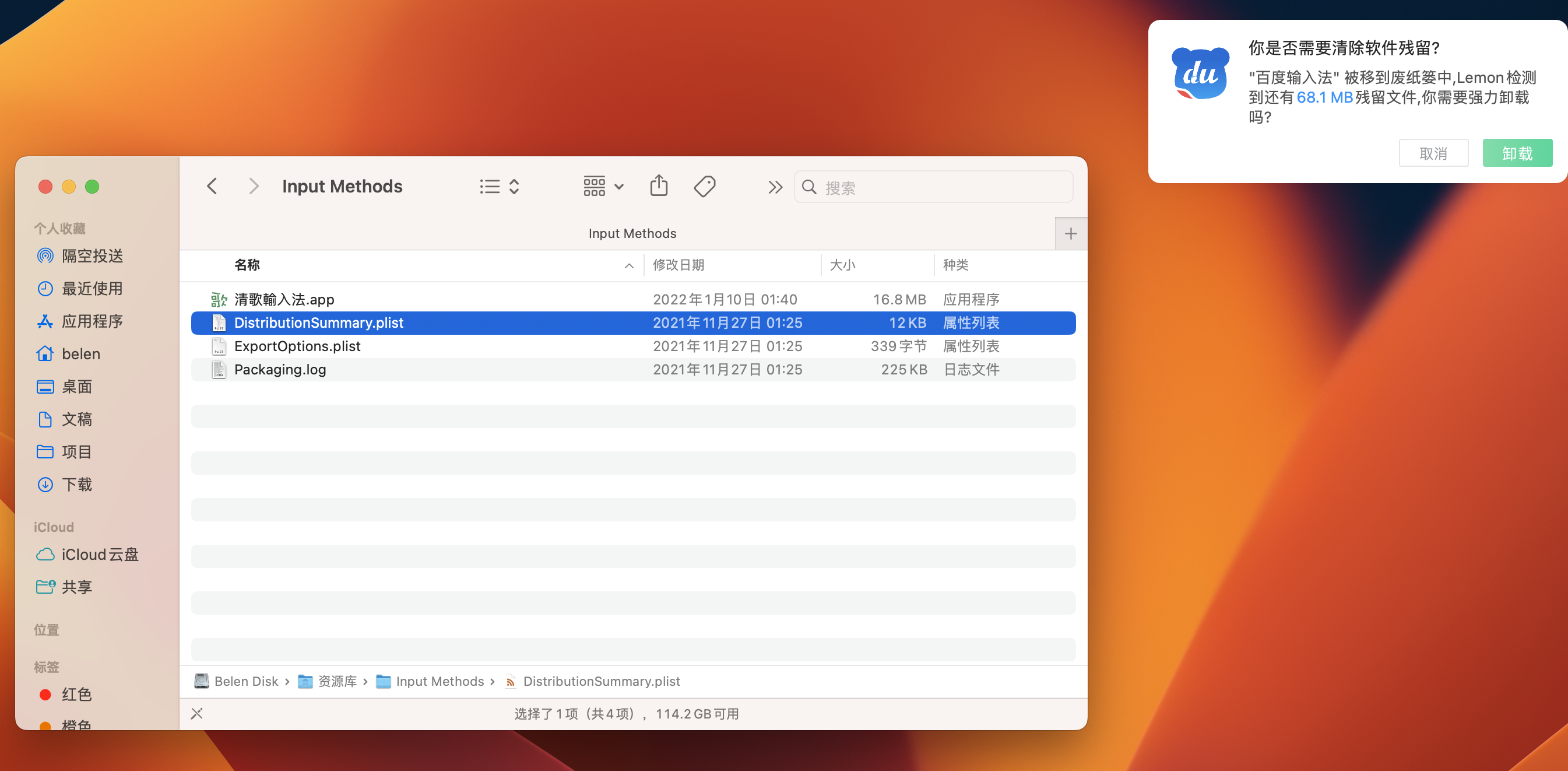Expand the group-by grid dropdown

pyautogui.click(x=603, y=185)
